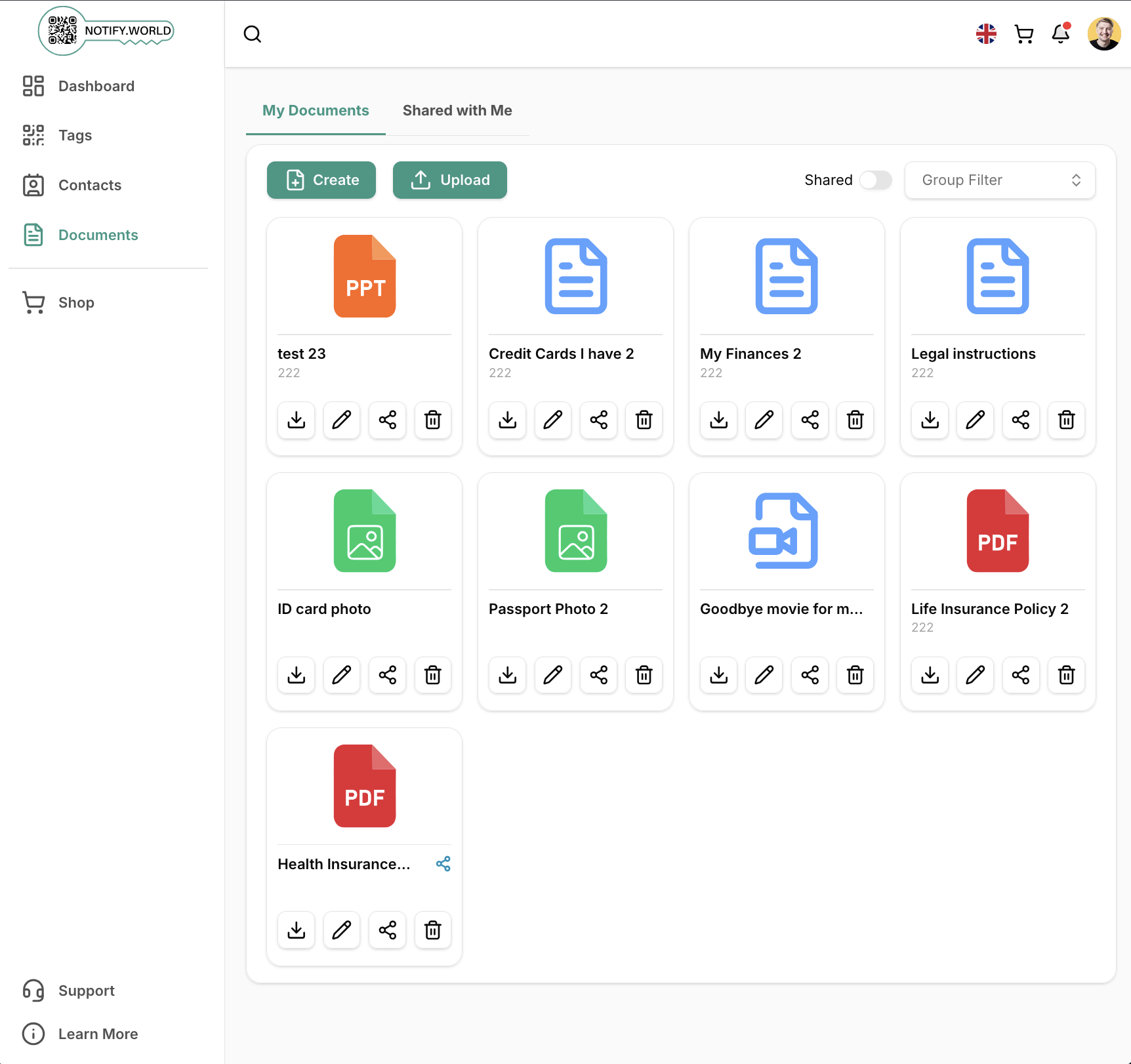Share the My Finances 2 document
Image resolution: width=1131 pixels, height=1064 pixels.
(x=810, y=420)
